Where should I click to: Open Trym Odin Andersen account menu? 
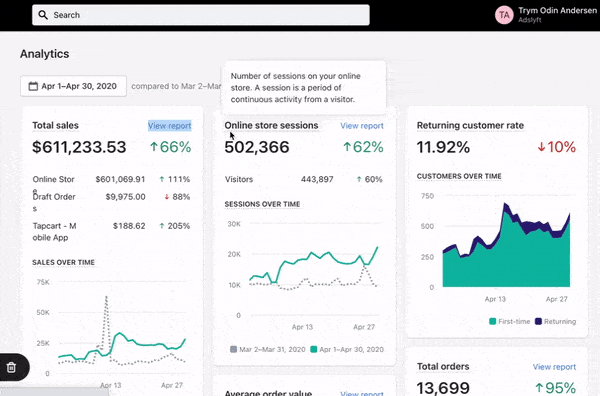[546, 15]
